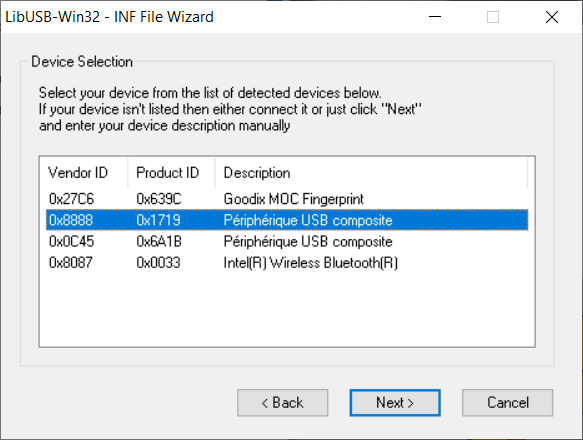Image resolution: width=583 pixels, height=440 pixels.
Task: Cancel the INF File Wizard
Action: pyautogui.click(x=508, y=402)
